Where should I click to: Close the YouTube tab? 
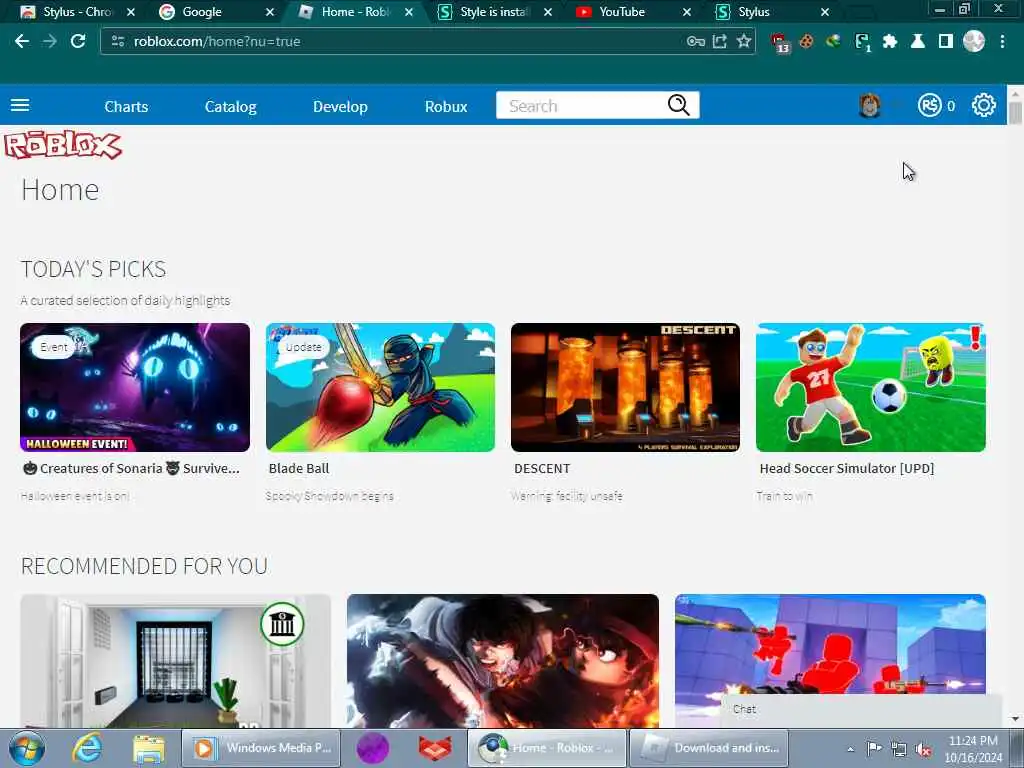click(686, 12)
